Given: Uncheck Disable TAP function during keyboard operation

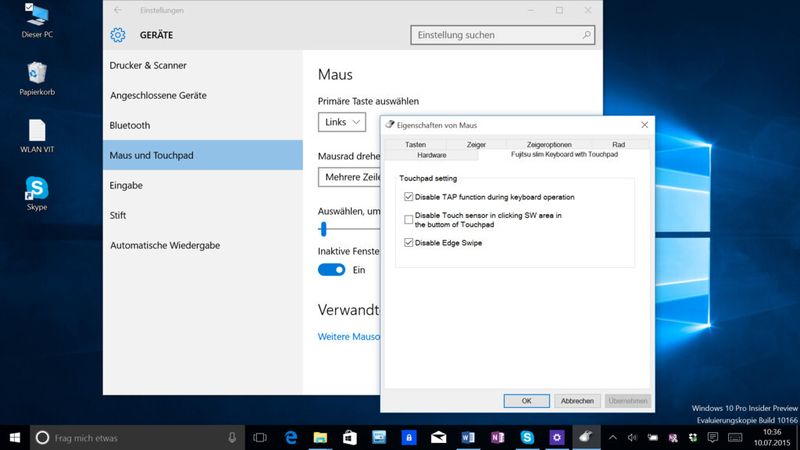Looking at the screenshot, I should click(x=408, y=197).
